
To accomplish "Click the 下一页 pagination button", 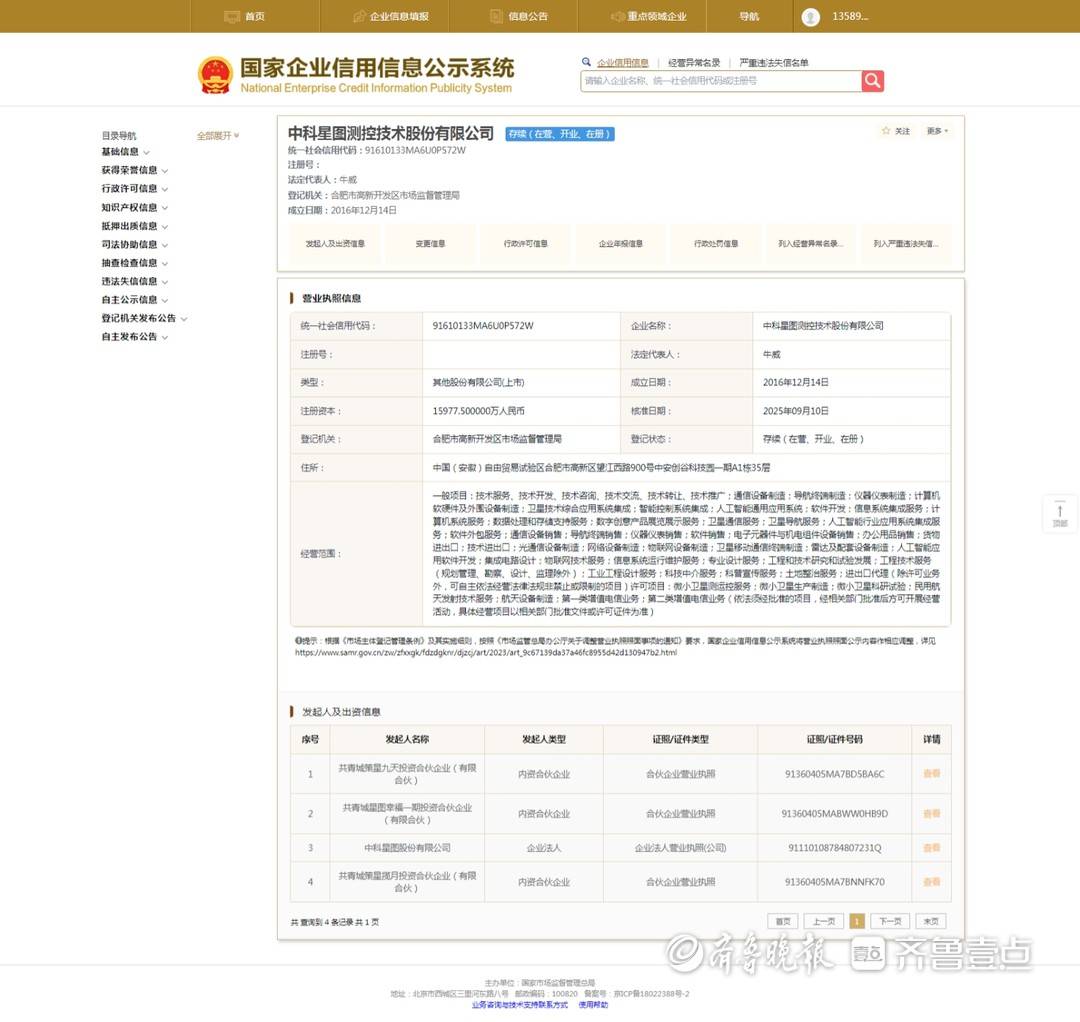I will [891, 921].
